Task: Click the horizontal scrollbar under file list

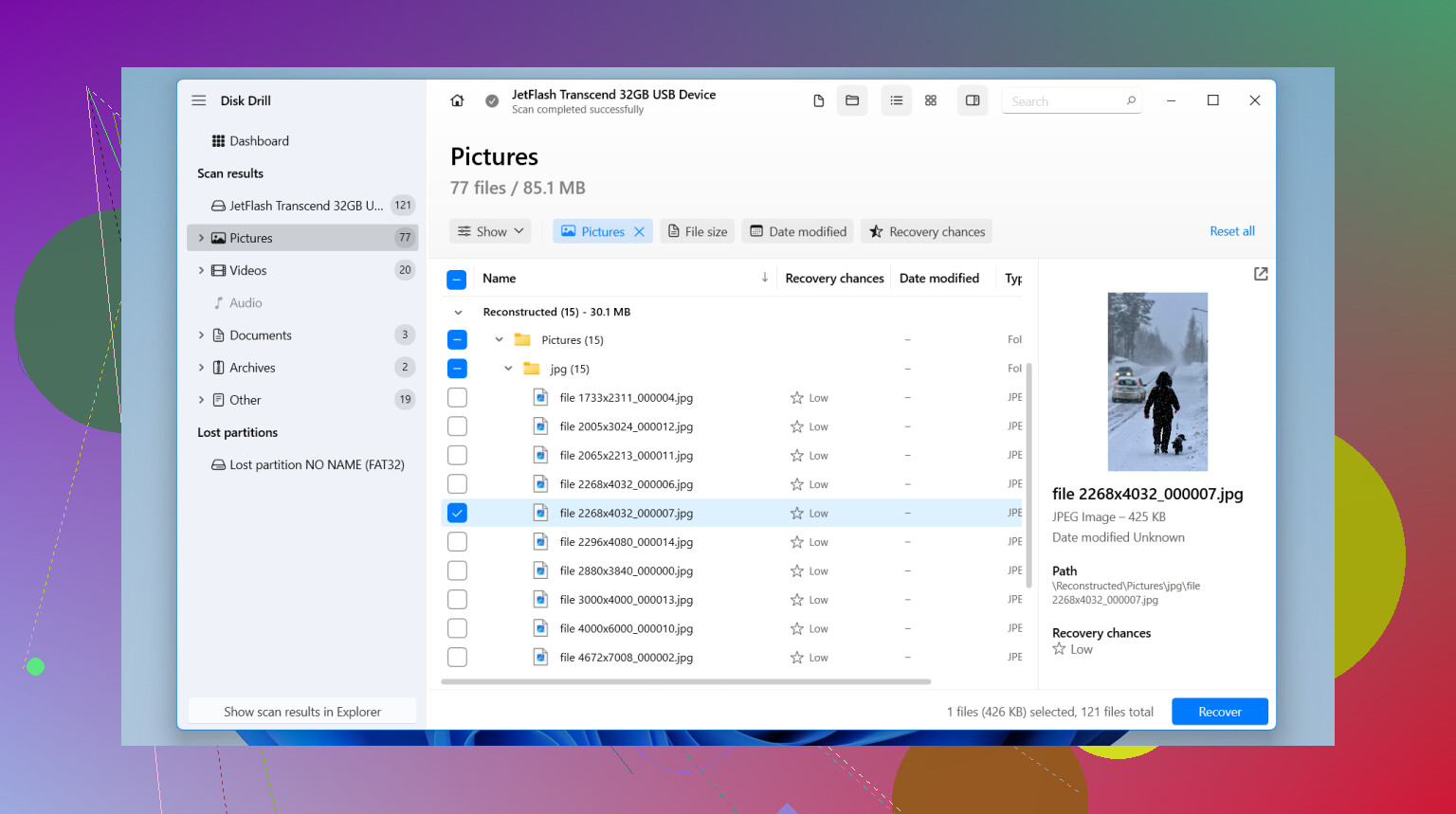Action: pyautogui.click(x=686, y=681)
